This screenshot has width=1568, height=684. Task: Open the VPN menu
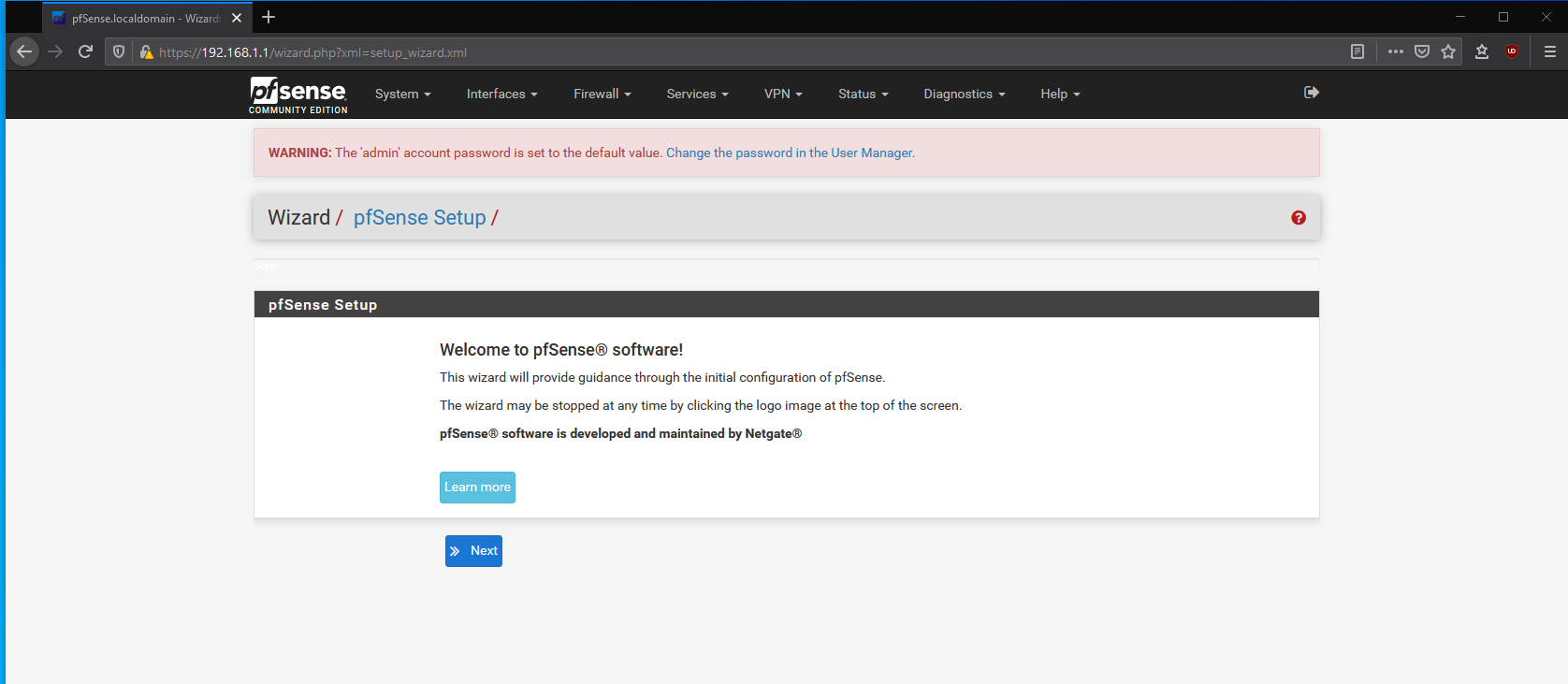(x=783, y=94)
